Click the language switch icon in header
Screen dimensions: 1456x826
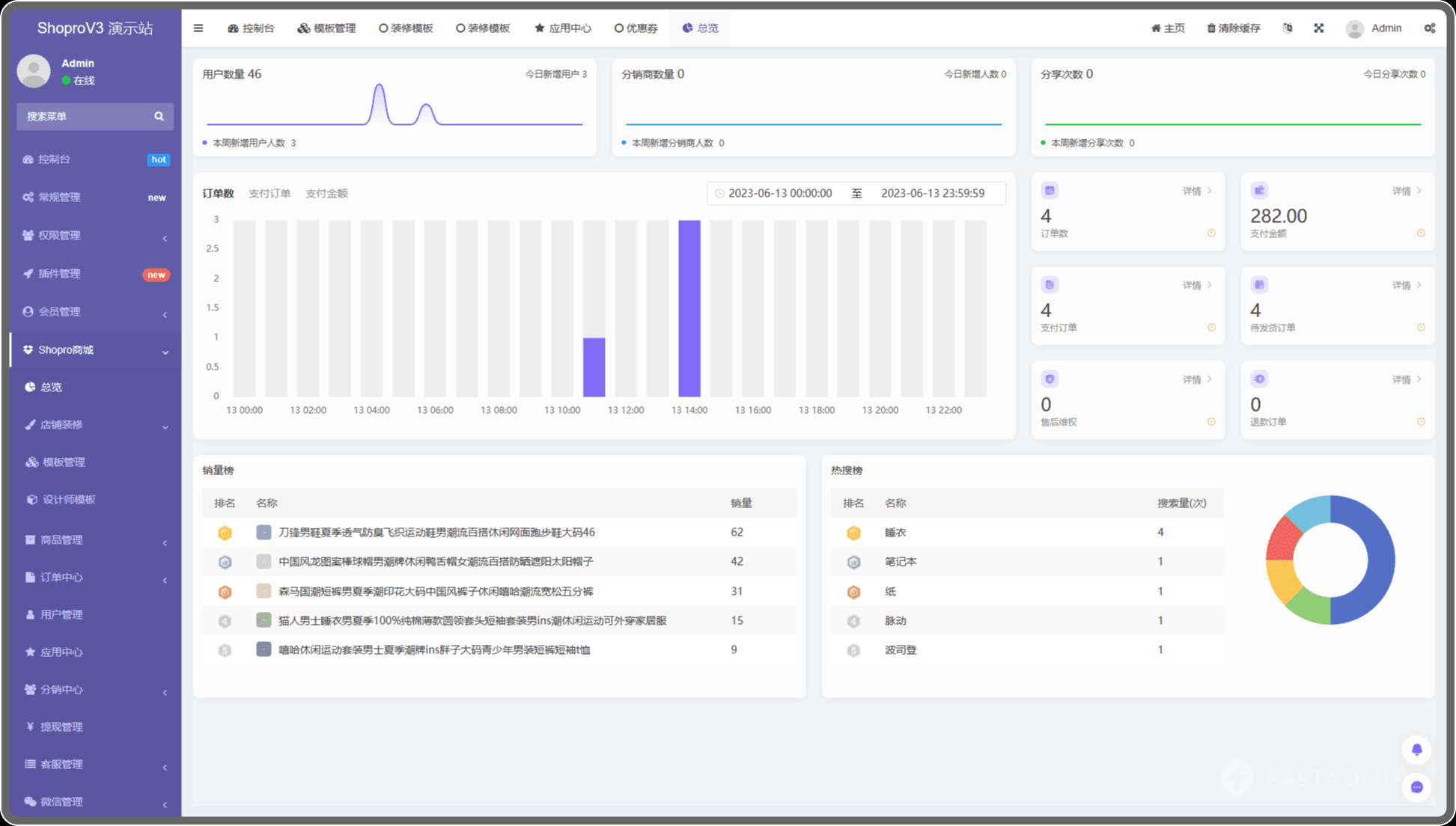tap(1288, 28)
